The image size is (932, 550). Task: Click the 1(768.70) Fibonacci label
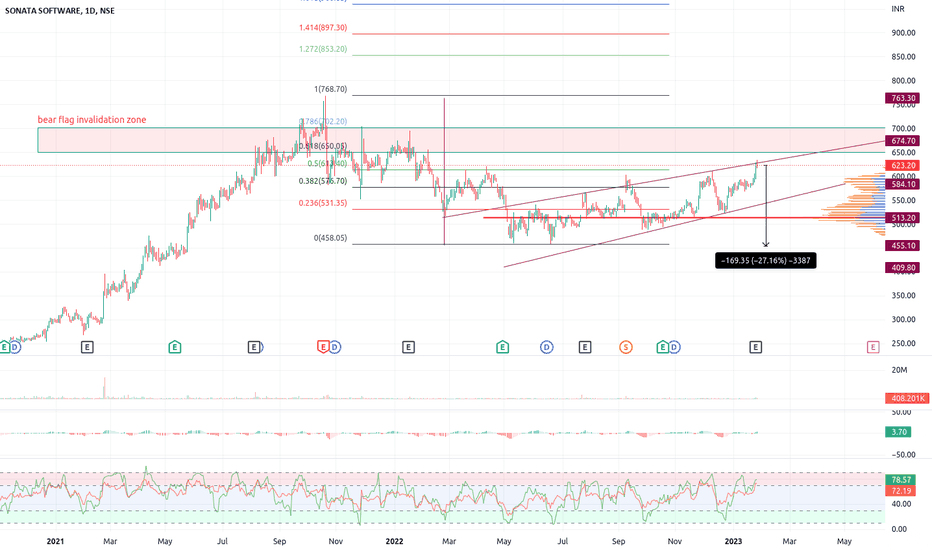coord(330,89)
